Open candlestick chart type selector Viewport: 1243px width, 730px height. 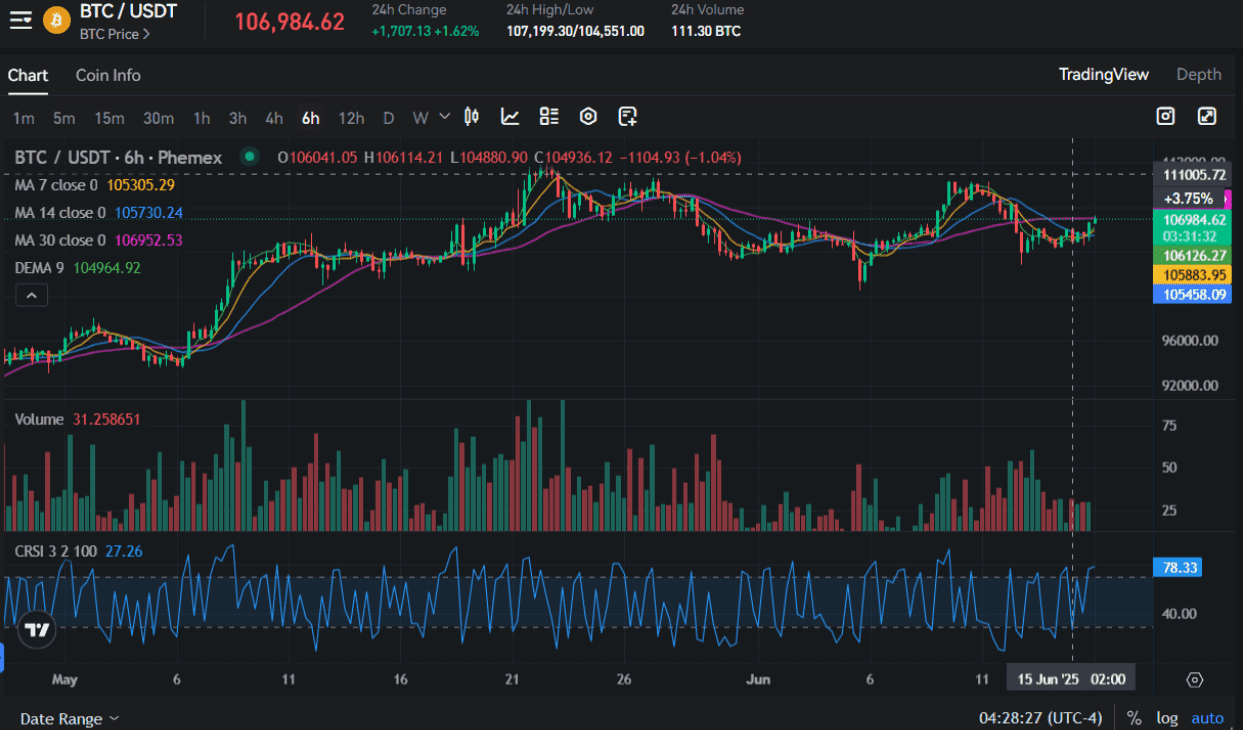click(x=472, y=117)
